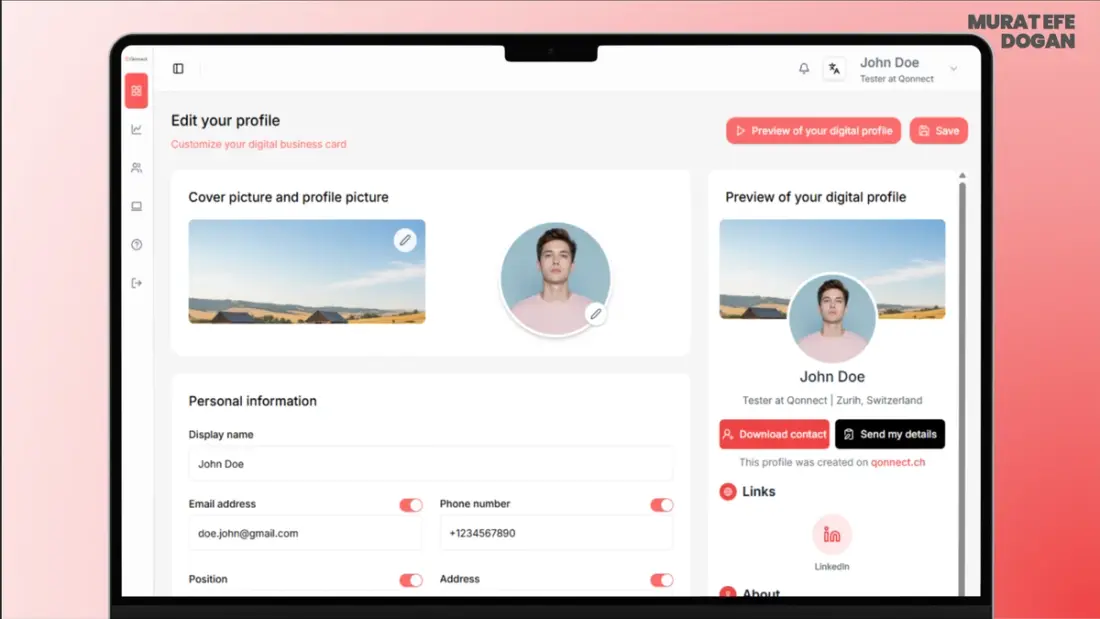Image resolution: width=1100 pixels, height=619 pixels.
Task: Open the qonnect.ch link
Action: (898, 462)
